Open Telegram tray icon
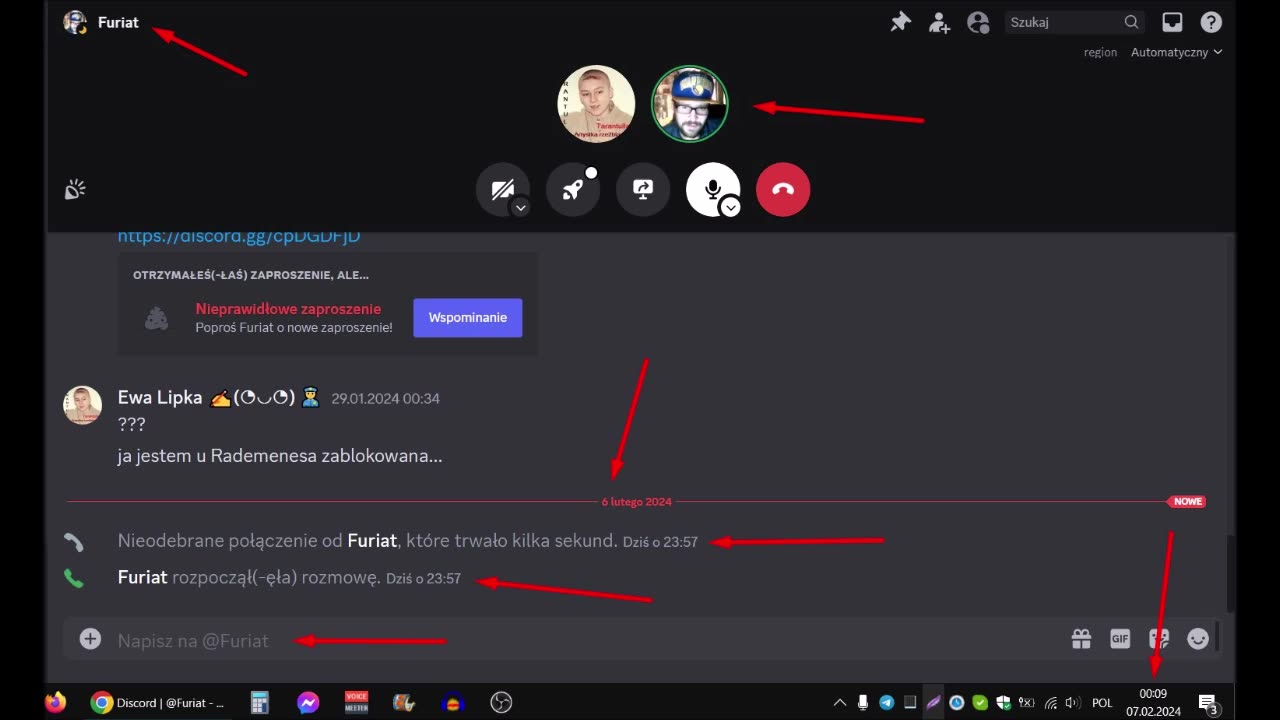 [x=886, y=703]
